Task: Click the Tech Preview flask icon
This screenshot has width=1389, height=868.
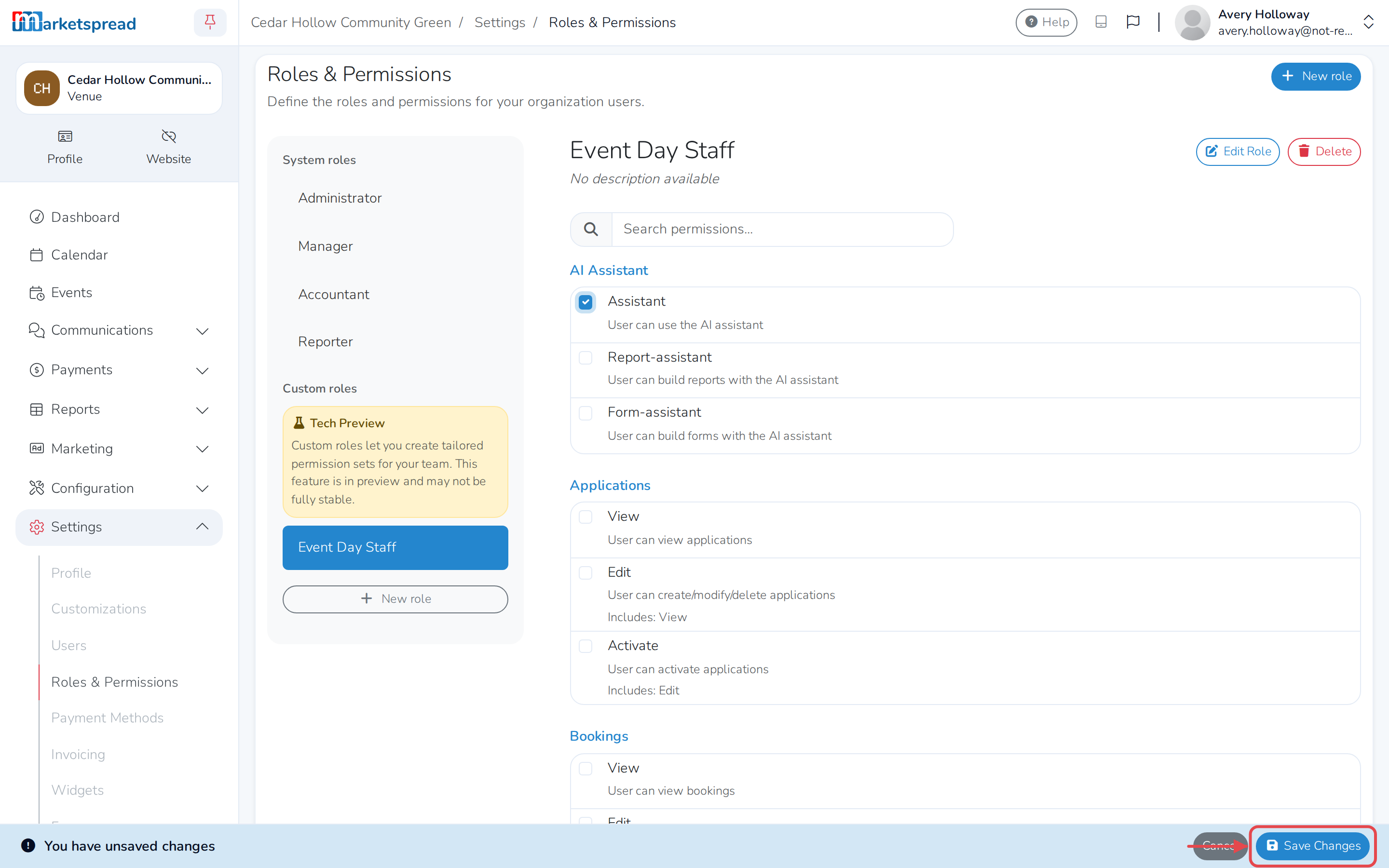Action: [299, 423]
